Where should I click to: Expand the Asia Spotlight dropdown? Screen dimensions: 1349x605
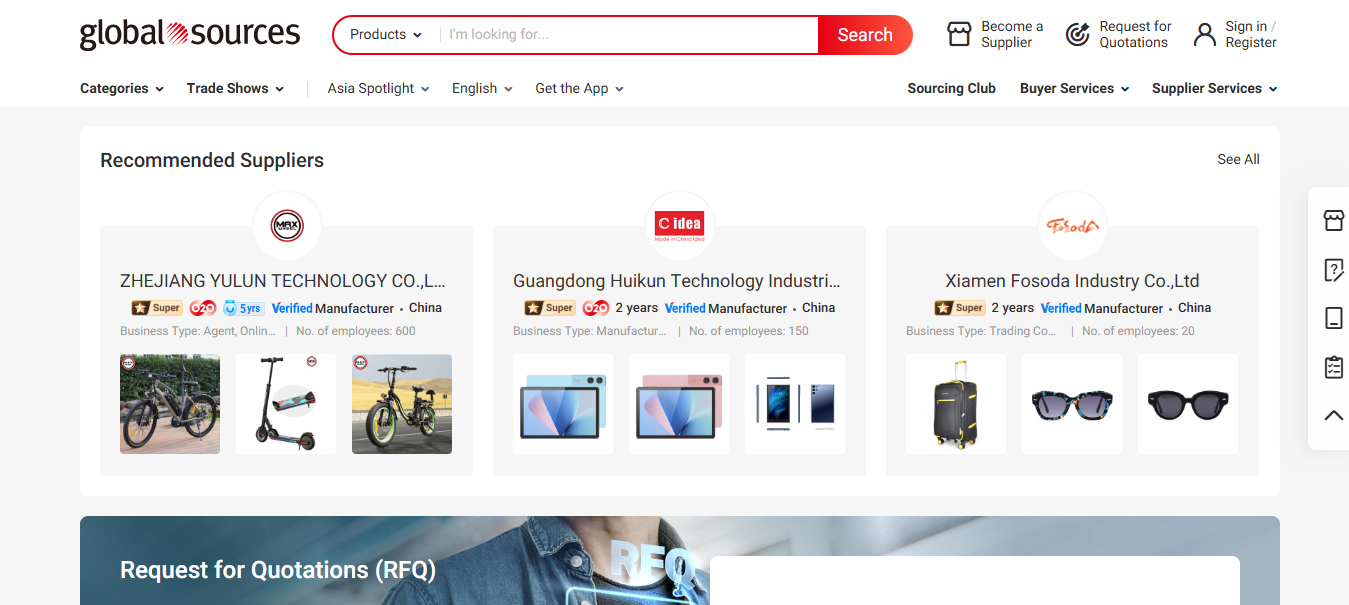379,88
